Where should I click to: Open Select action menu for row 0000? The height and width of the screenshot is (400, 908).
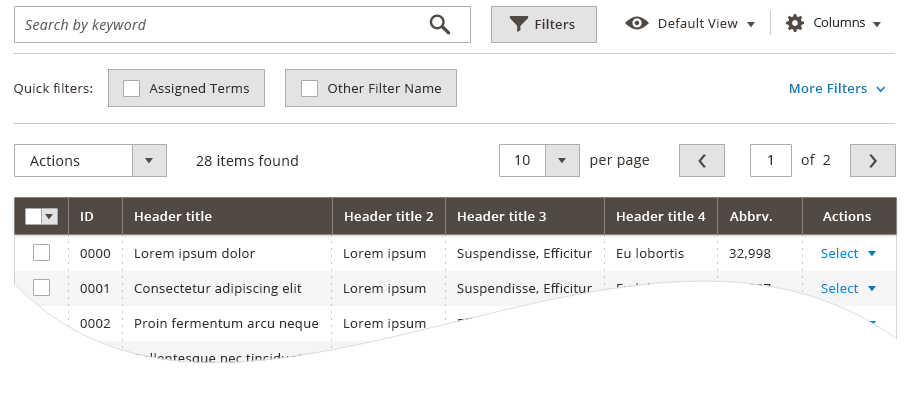(x=848, y=253)
